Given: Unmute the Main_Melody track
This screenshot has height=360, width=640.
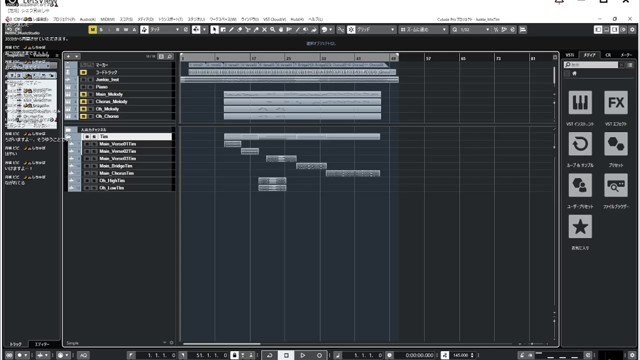Looking at the screenshot, I should pos(83,94).
